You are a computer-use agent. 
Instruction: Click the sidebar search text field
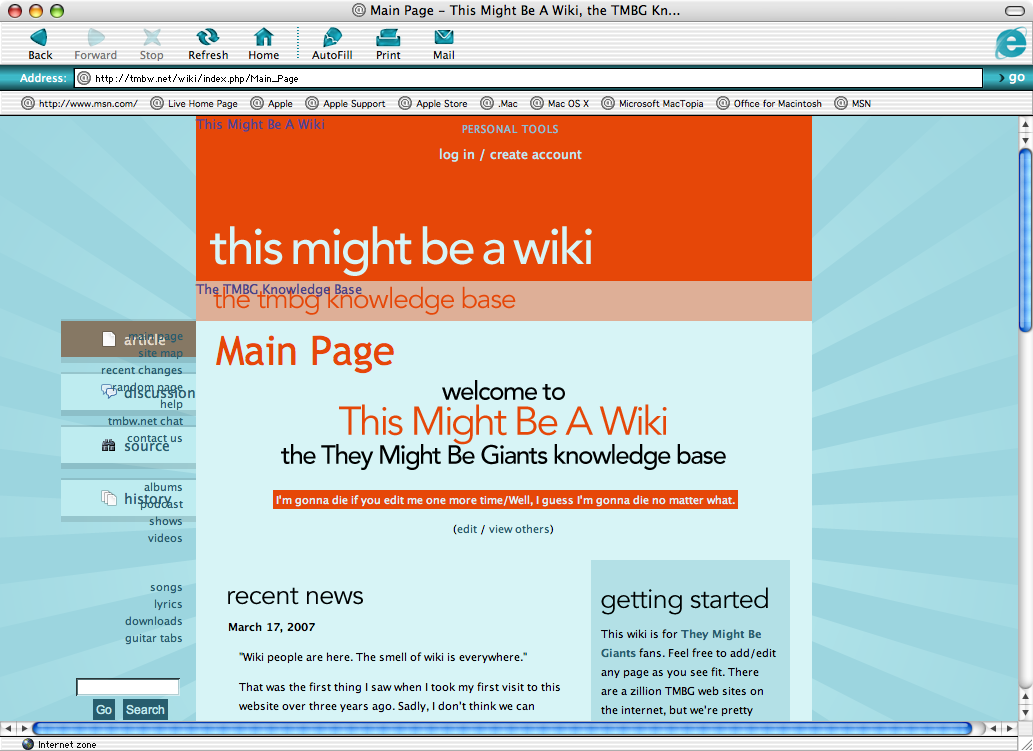tap(128, 687)
